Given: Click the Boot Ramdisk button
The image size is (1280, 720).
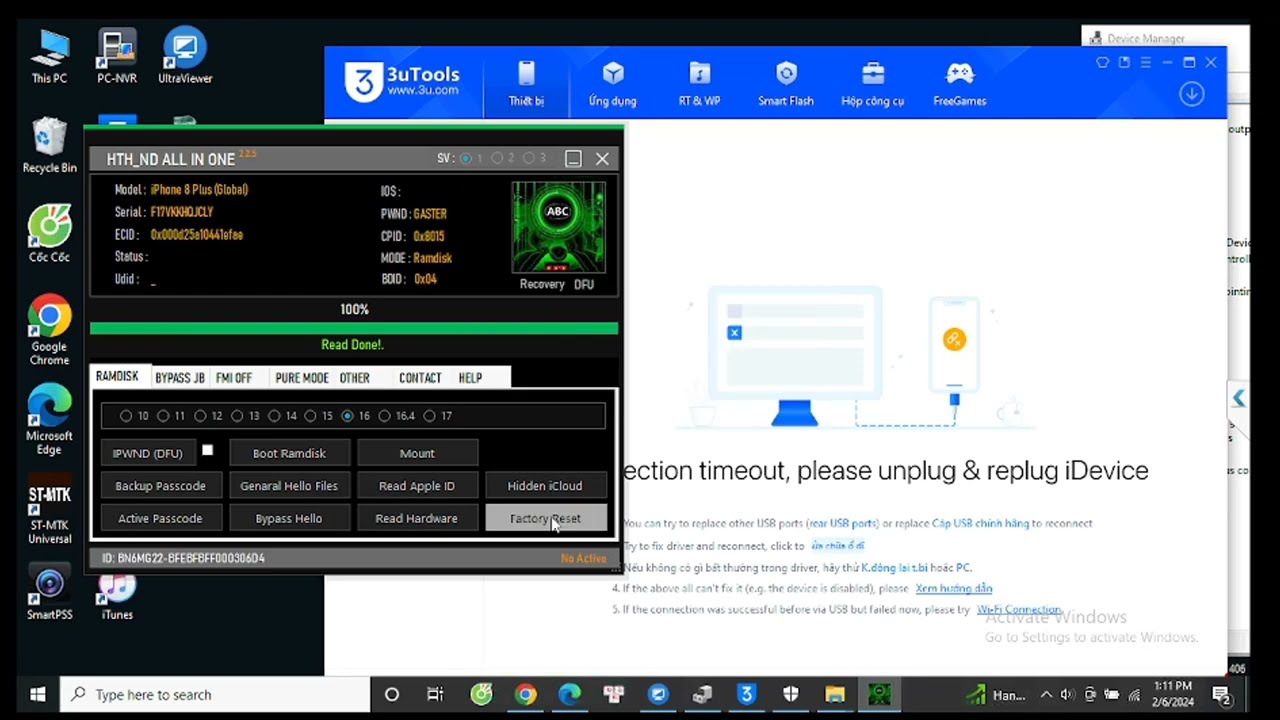Looking at the screenshot, I should (289, 453).
